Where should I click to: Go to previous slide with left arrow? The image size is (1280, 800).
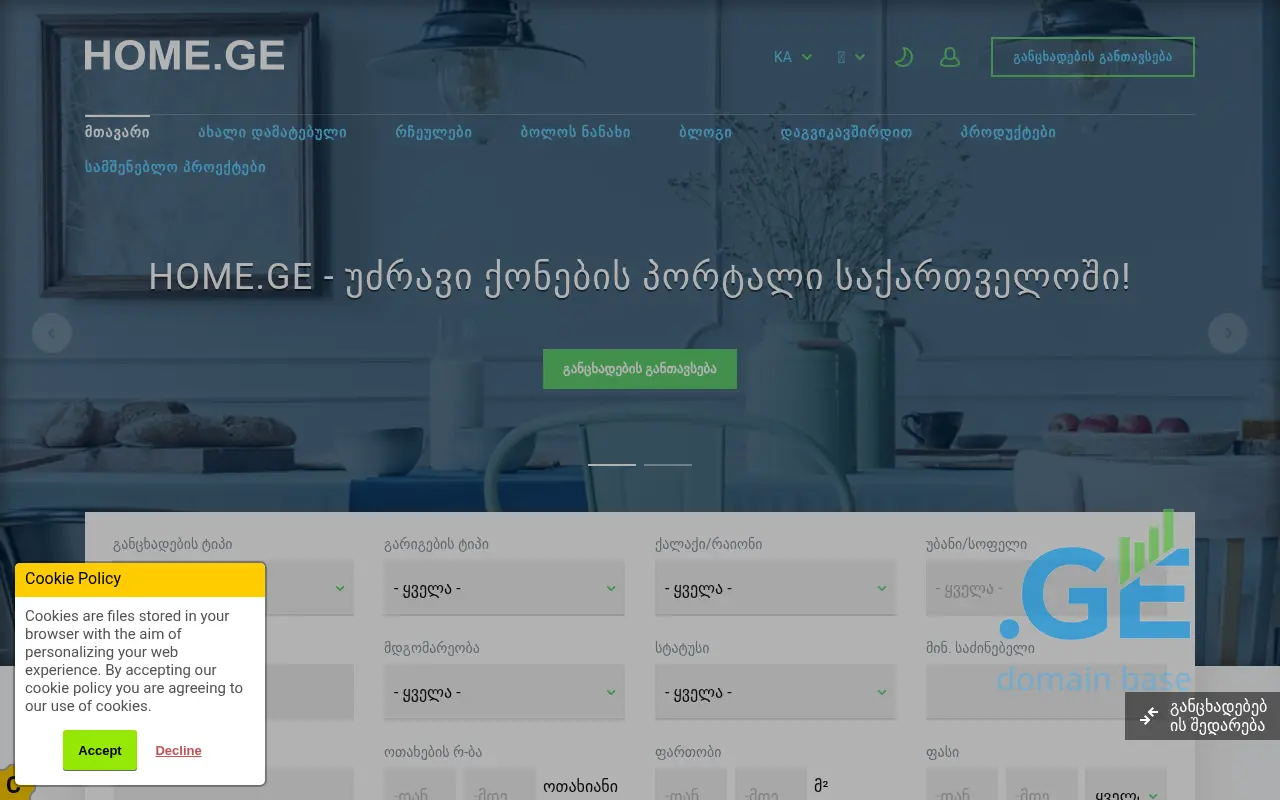pos(52,333)
